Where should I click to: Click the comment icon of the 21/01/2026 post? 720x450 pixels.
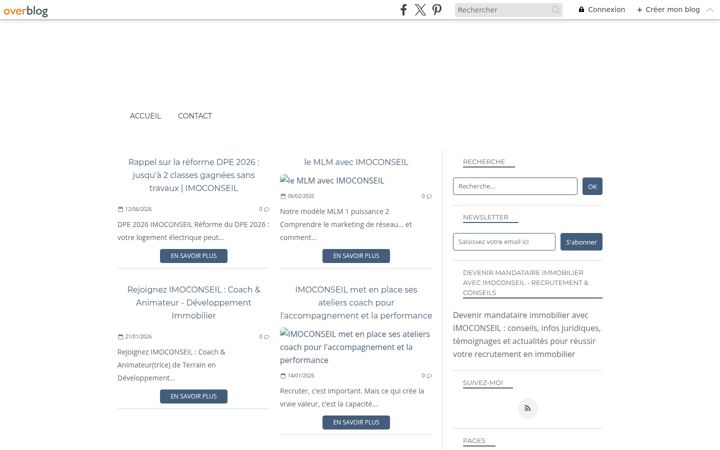(266, 337)
